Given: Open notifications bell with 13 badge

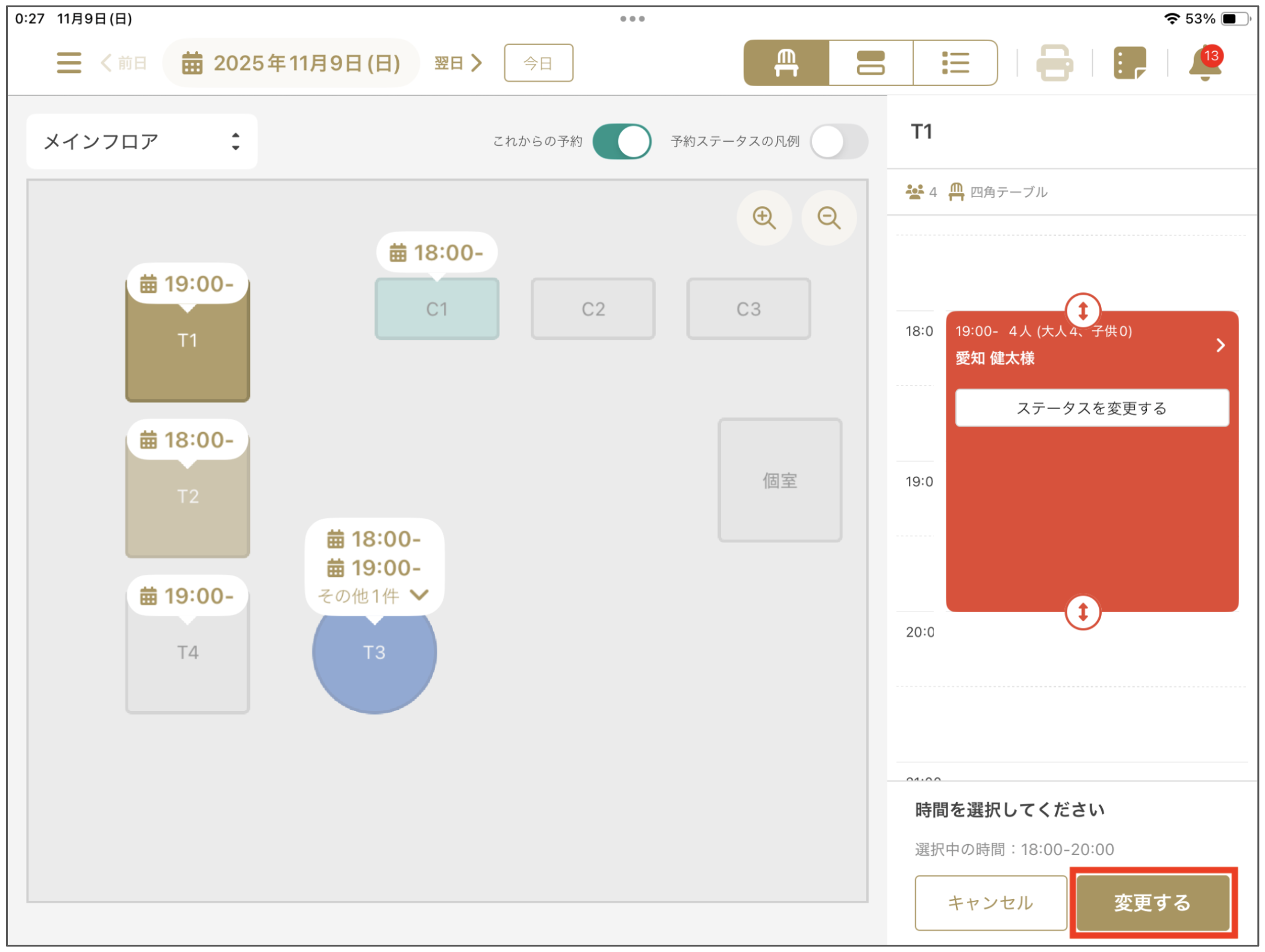Looking at the screenshot, I should [1205, 63].
